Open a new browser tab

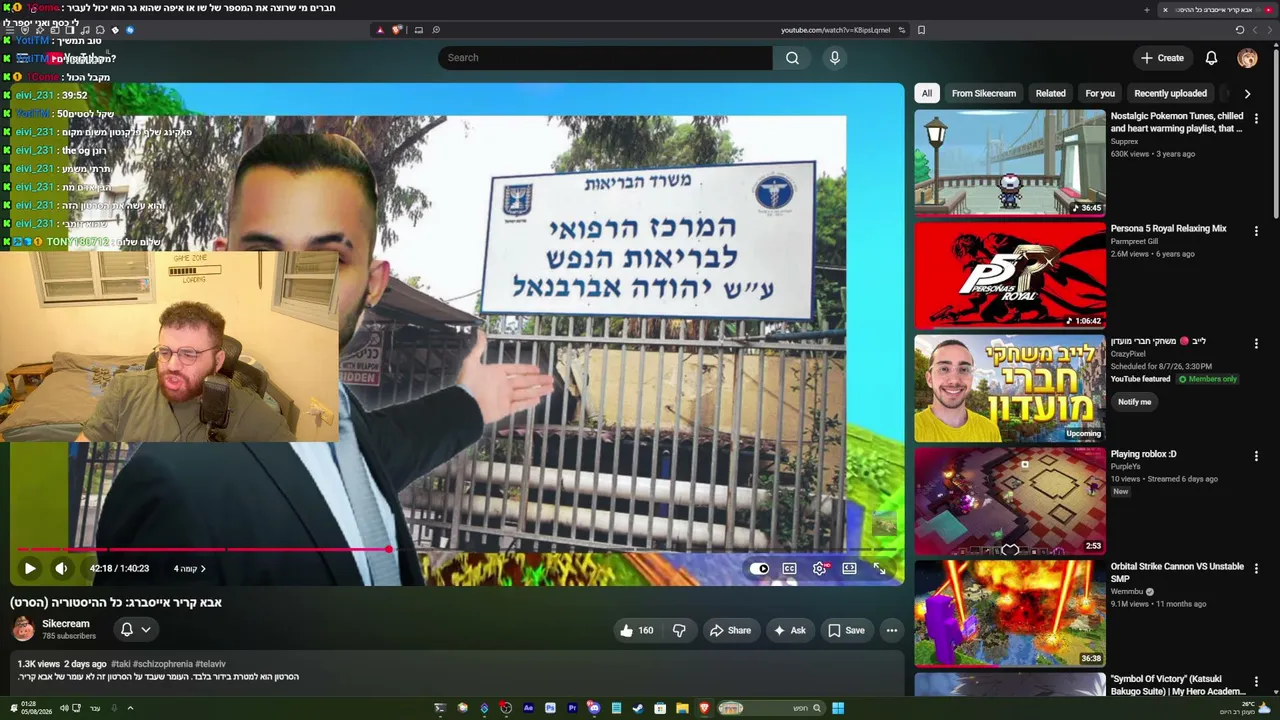tap(1147, 10)
